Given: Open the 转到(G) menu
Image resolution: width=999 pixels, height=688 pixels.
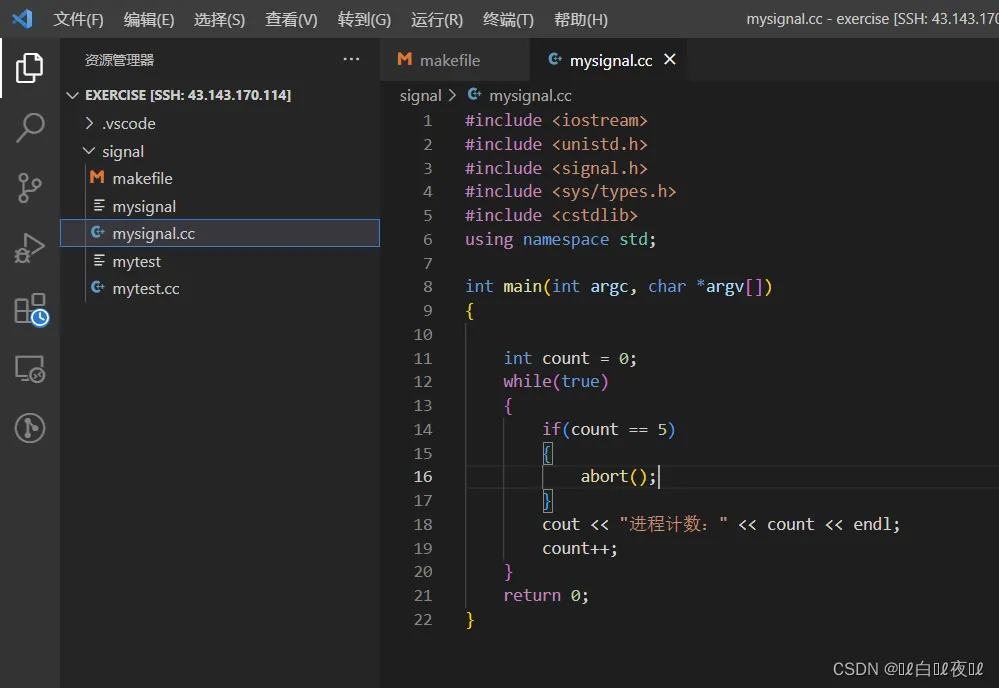Looking at the screenshot, I should point(364,20).
